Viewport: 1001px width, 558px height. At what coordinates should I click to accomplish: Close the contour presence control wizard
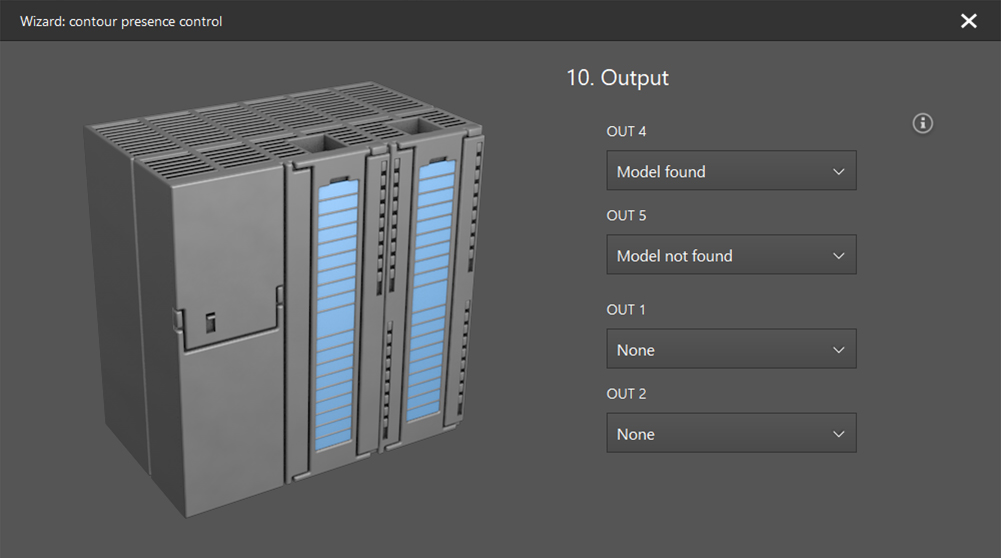coord(968,21)
